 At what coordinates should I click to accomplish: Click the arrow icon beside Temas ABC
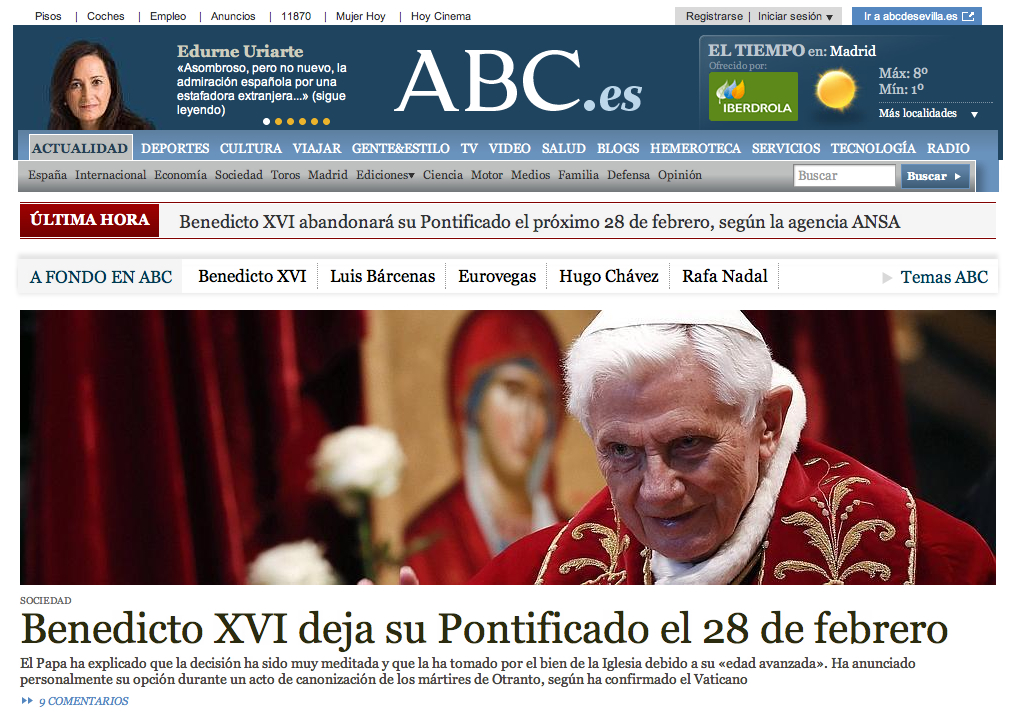pyautogui.click(x=887, y=277)
